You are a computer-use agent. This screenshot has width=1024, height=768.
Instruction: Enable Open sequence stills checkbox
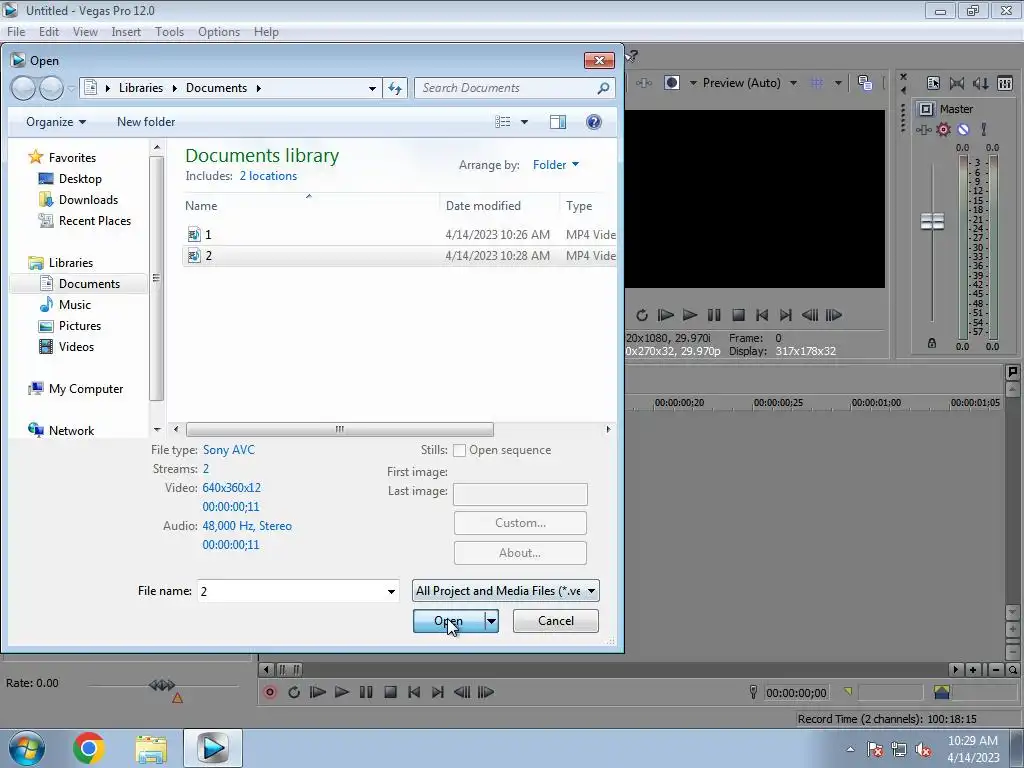coord(460,451)
